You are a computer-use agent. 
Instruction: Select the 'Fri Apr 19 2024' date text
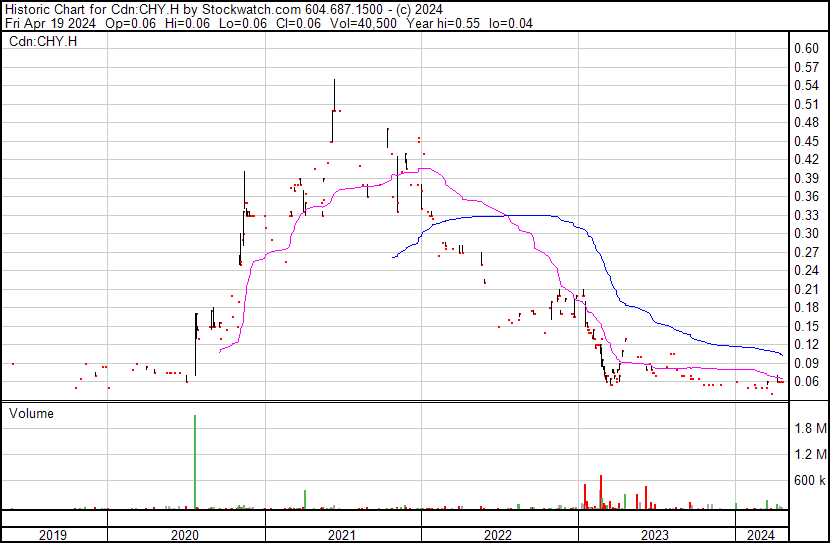click(50, 23)
